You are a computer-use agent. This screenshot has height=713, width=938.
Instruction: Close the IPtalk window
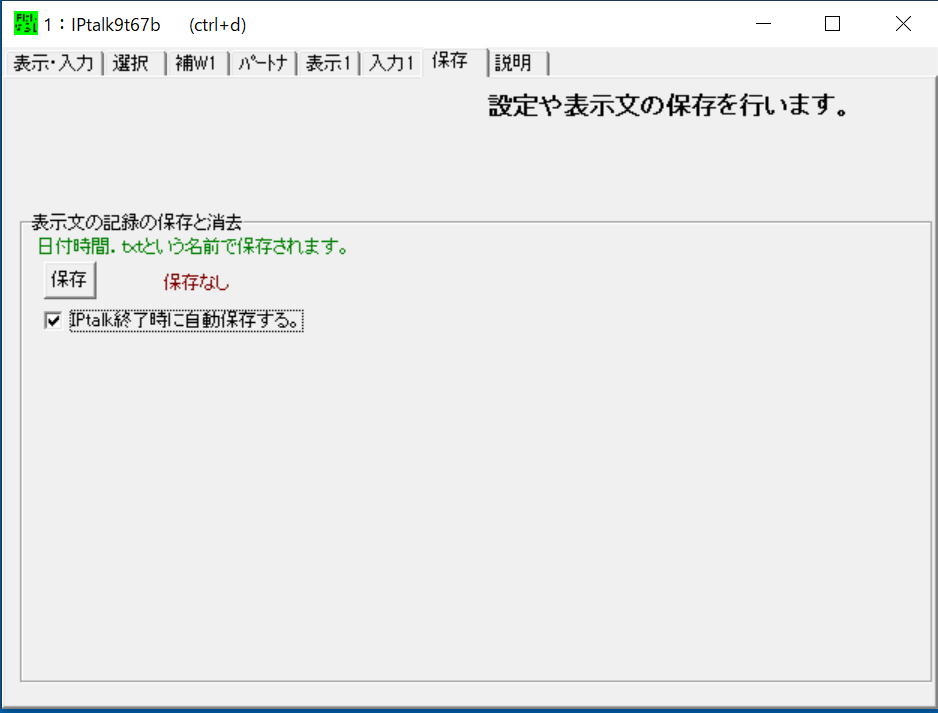[902, 24]
